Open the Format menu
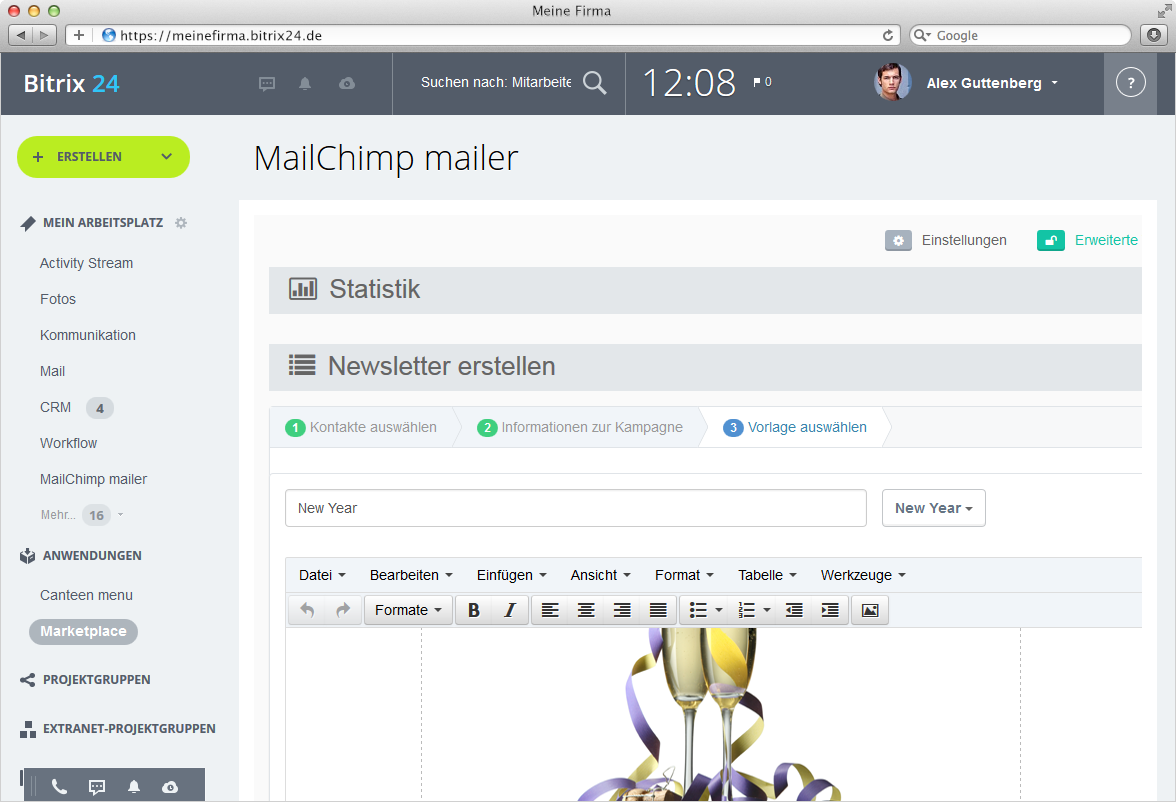Image resolution: width=1176 pixels, height=802 pixels. pos(684,575)
